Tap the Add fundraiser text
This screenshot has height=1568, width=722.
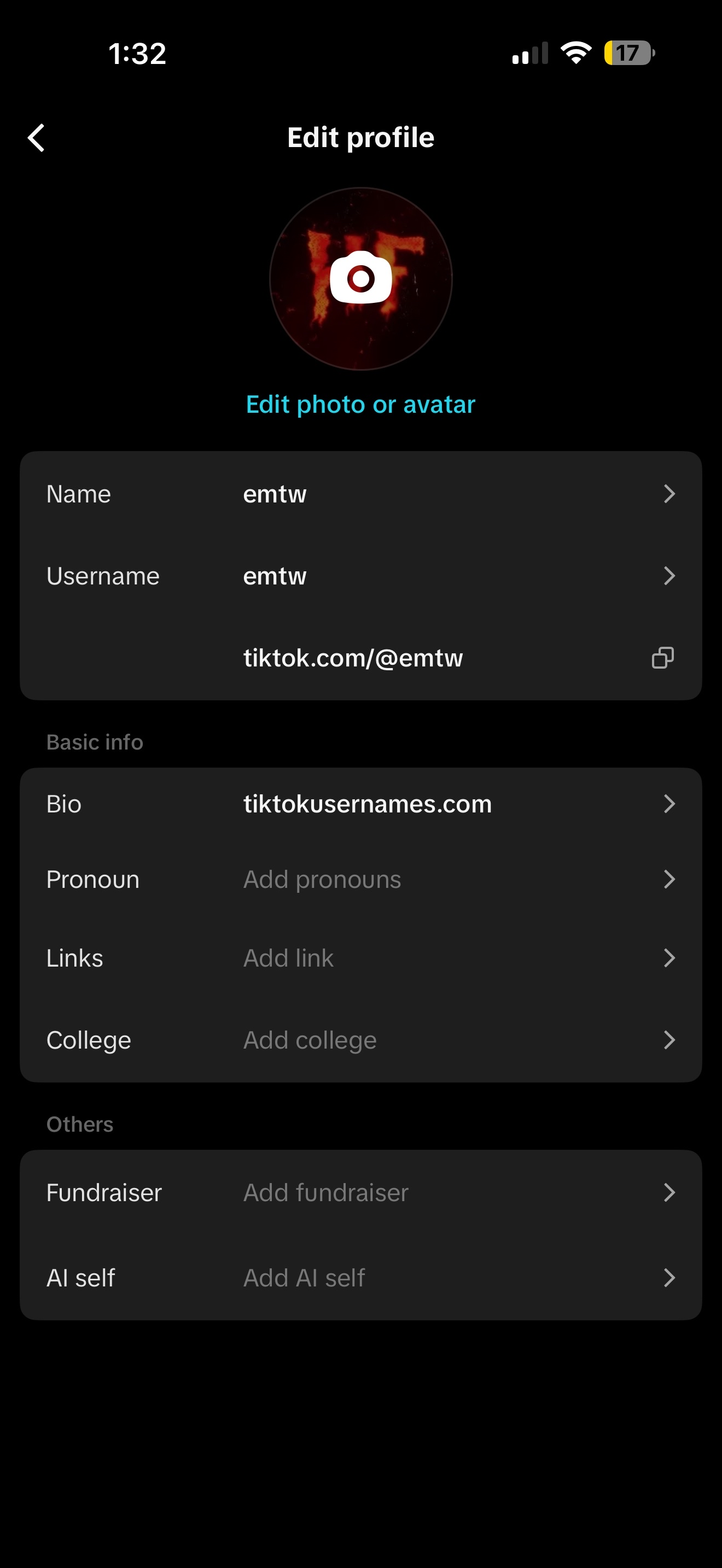pos(325,1192)
